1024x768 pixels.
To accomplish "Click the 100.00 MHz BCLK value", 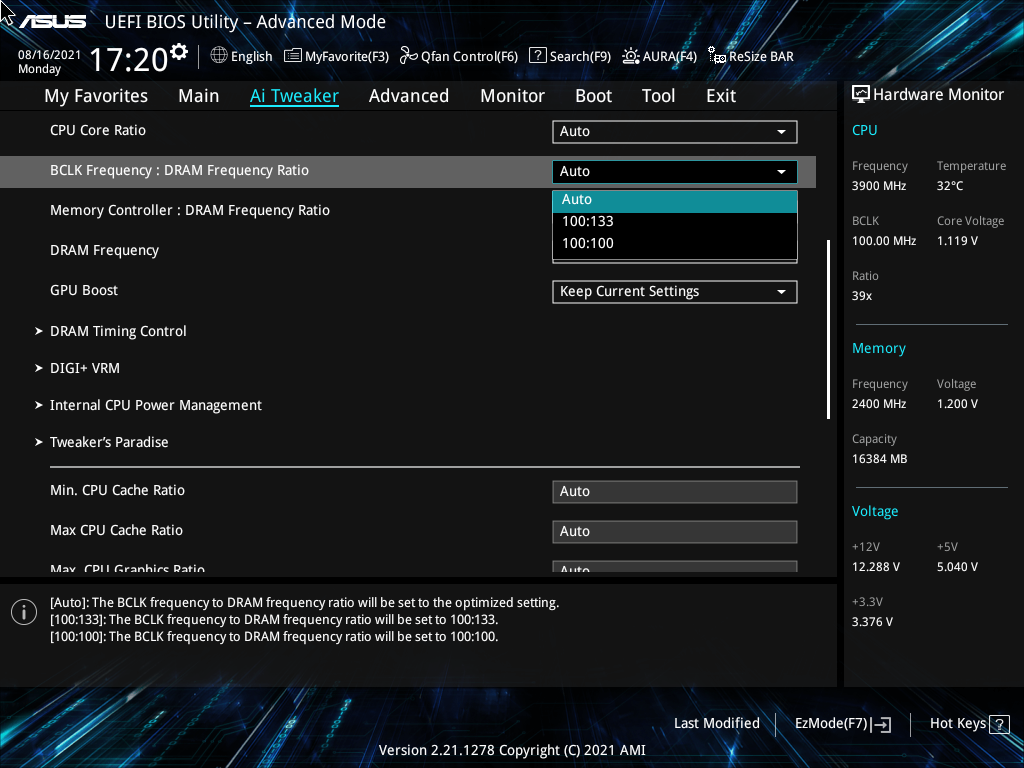I will click(884, 241).
